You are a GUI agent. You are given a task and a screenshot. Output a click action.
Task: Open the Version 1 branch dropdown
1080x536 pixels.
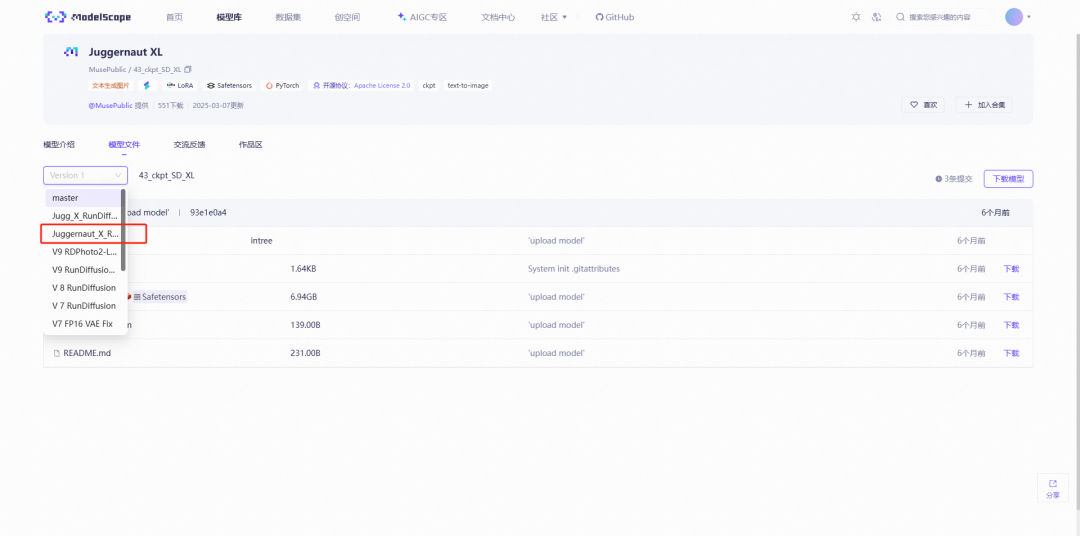click(x=85, y=176)
